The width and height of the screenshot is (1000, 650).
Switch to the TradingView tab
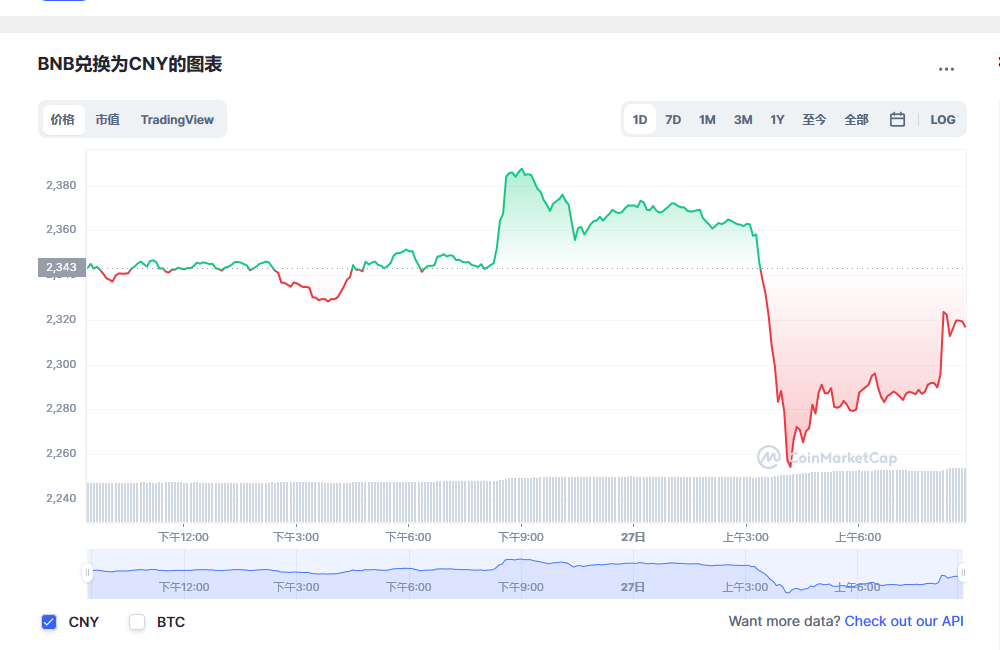[177, 119]
